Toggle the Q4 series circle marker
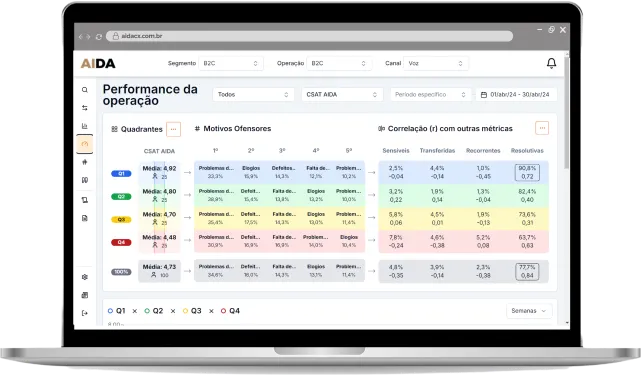Viewport: 641px width, 375px height. pyautogui.click(x=223, y=311)
